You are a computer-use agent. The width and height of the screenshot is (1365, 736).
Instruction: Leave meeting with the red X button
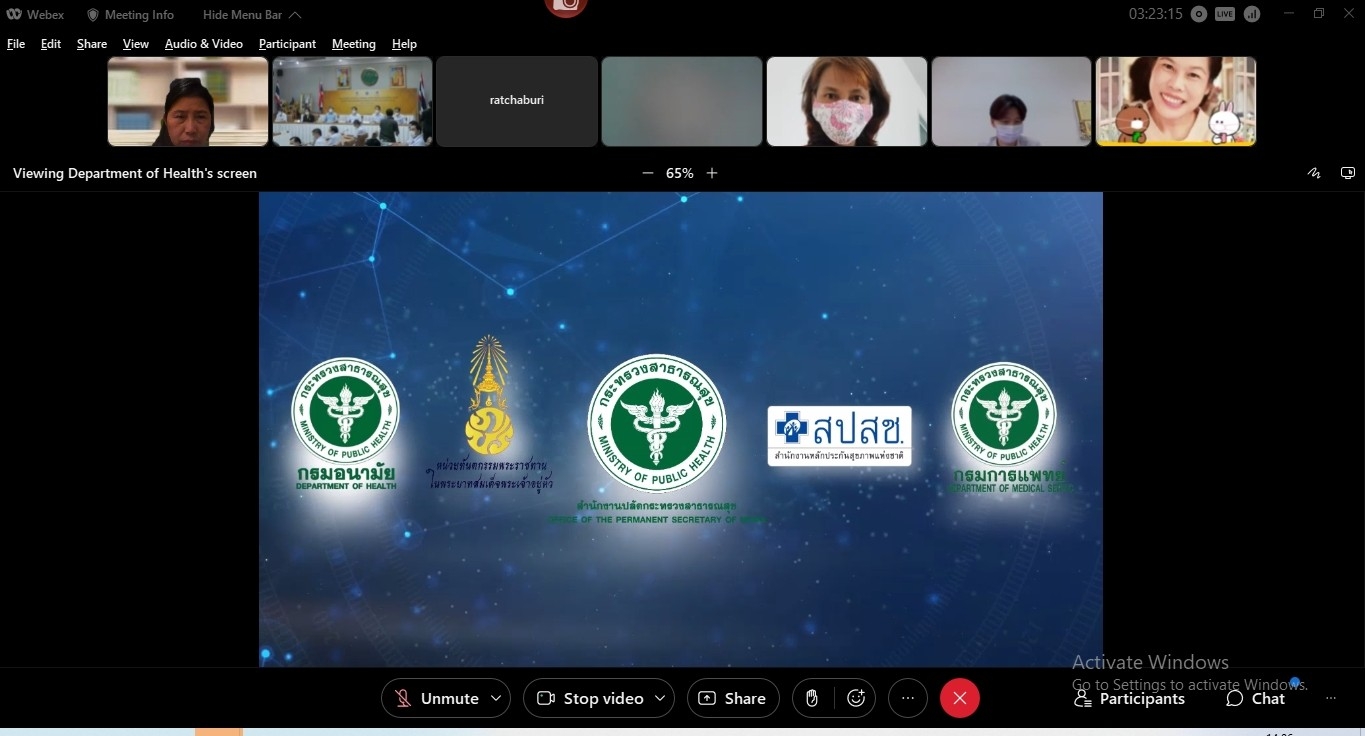tap(960, 698)
